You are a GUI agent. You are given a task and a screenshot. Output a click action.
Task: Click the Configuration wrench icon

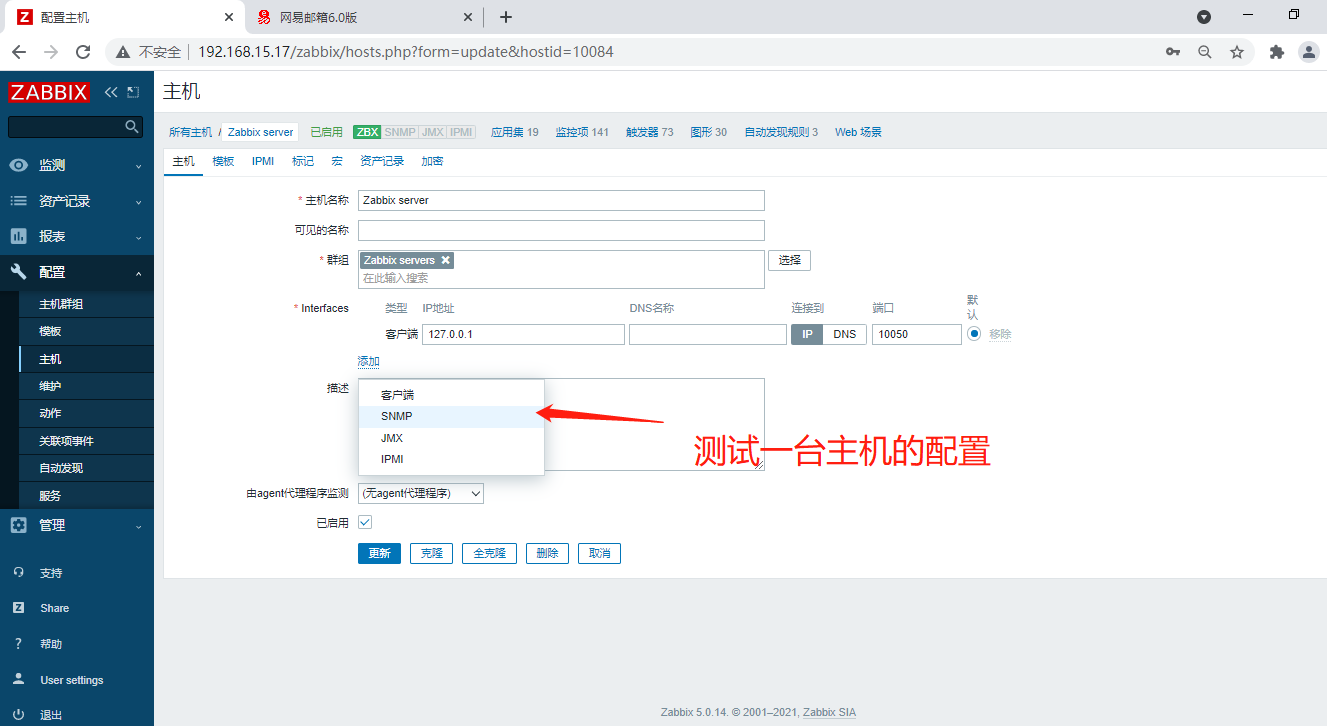[x=18, y=272]
